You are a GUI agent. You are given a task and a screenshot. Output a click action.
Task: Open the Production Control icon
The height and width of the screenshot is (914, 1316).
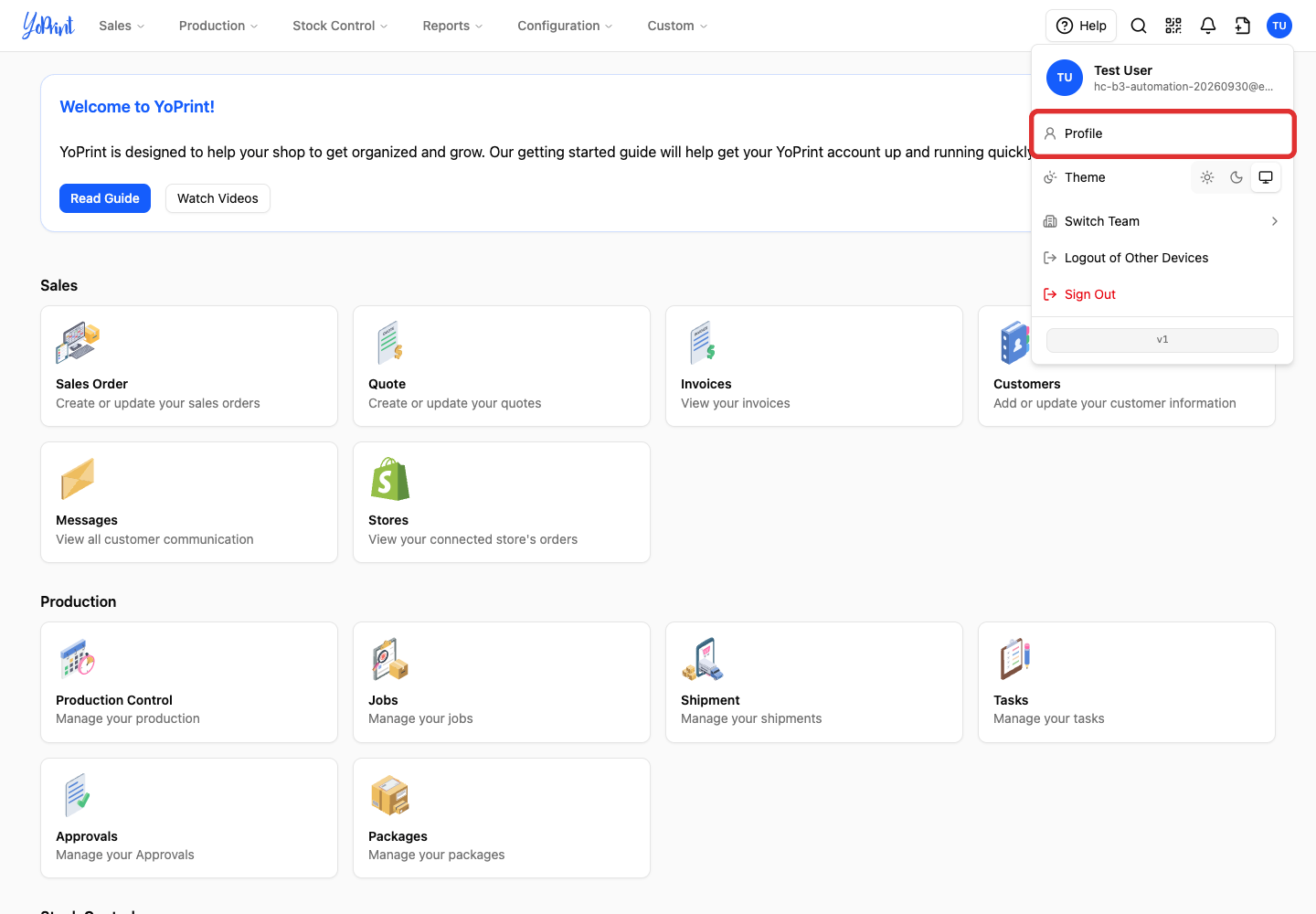(x=78, y=659)
